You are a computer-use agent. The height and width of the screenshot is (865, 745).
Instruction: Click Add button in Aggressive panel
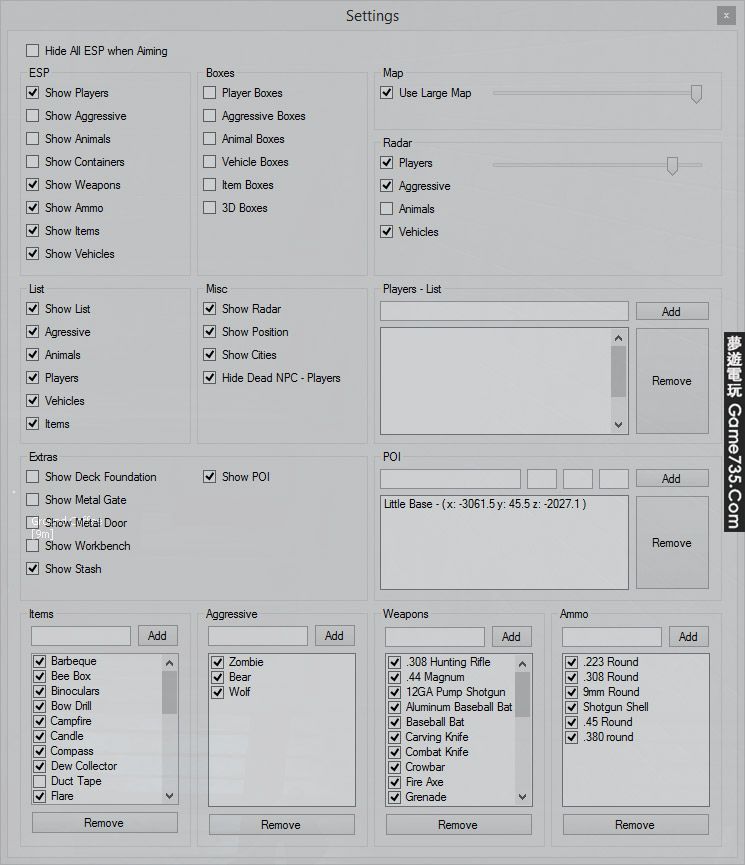pyautogui.click(x=334, y=635)
